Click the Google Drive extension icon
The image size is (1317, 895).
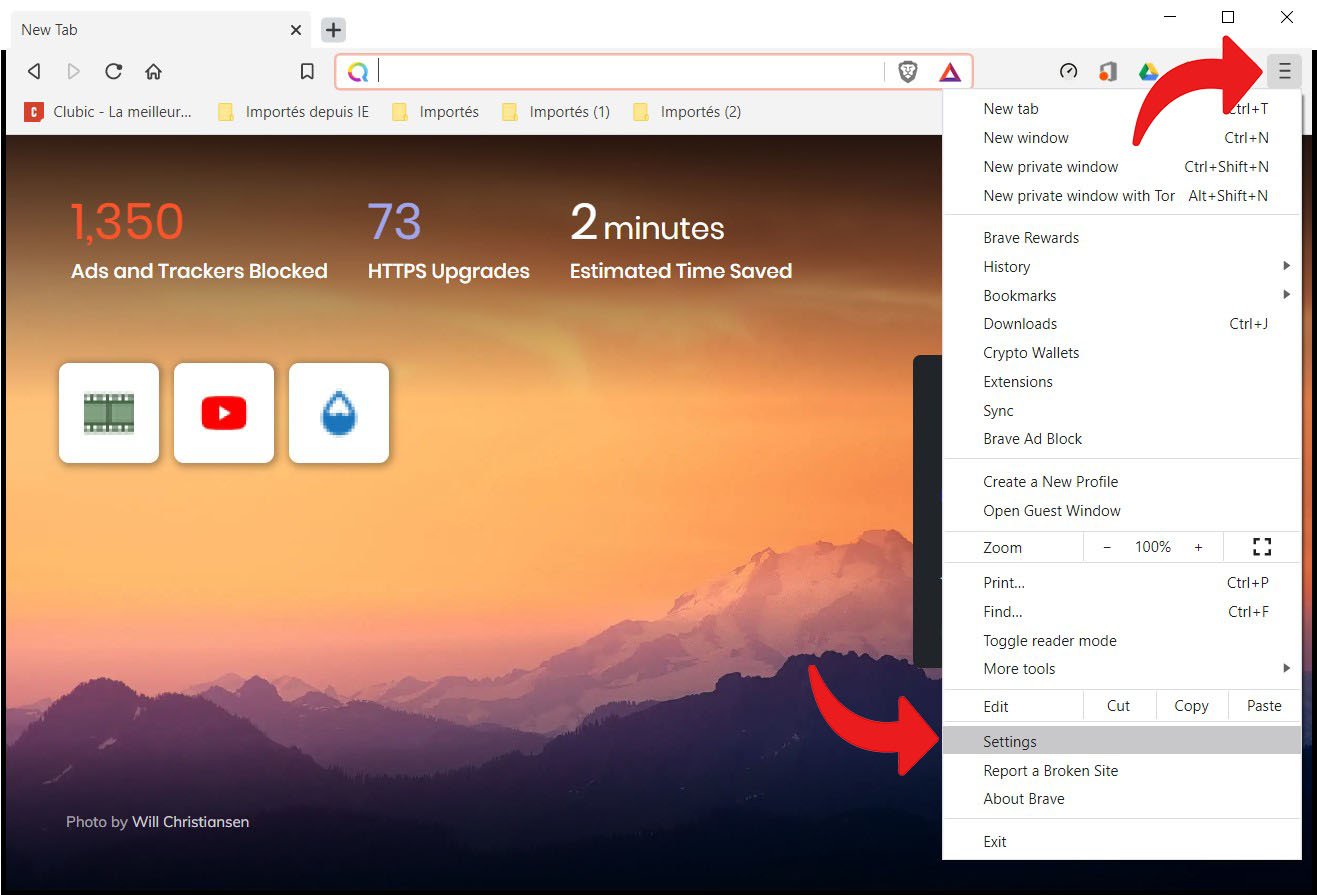[1148, 72]
